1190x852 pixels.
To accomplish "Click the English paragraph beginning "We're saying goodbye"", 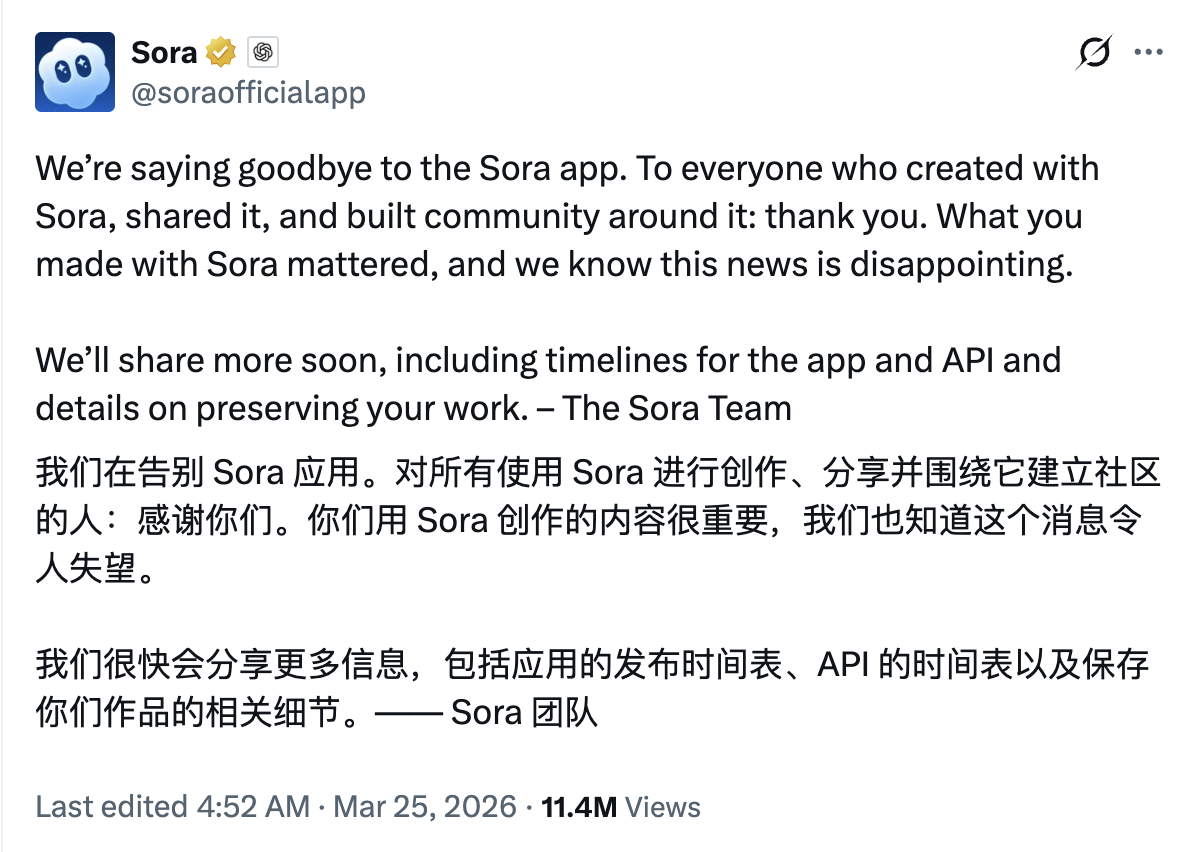I will (x=560, y=216).
